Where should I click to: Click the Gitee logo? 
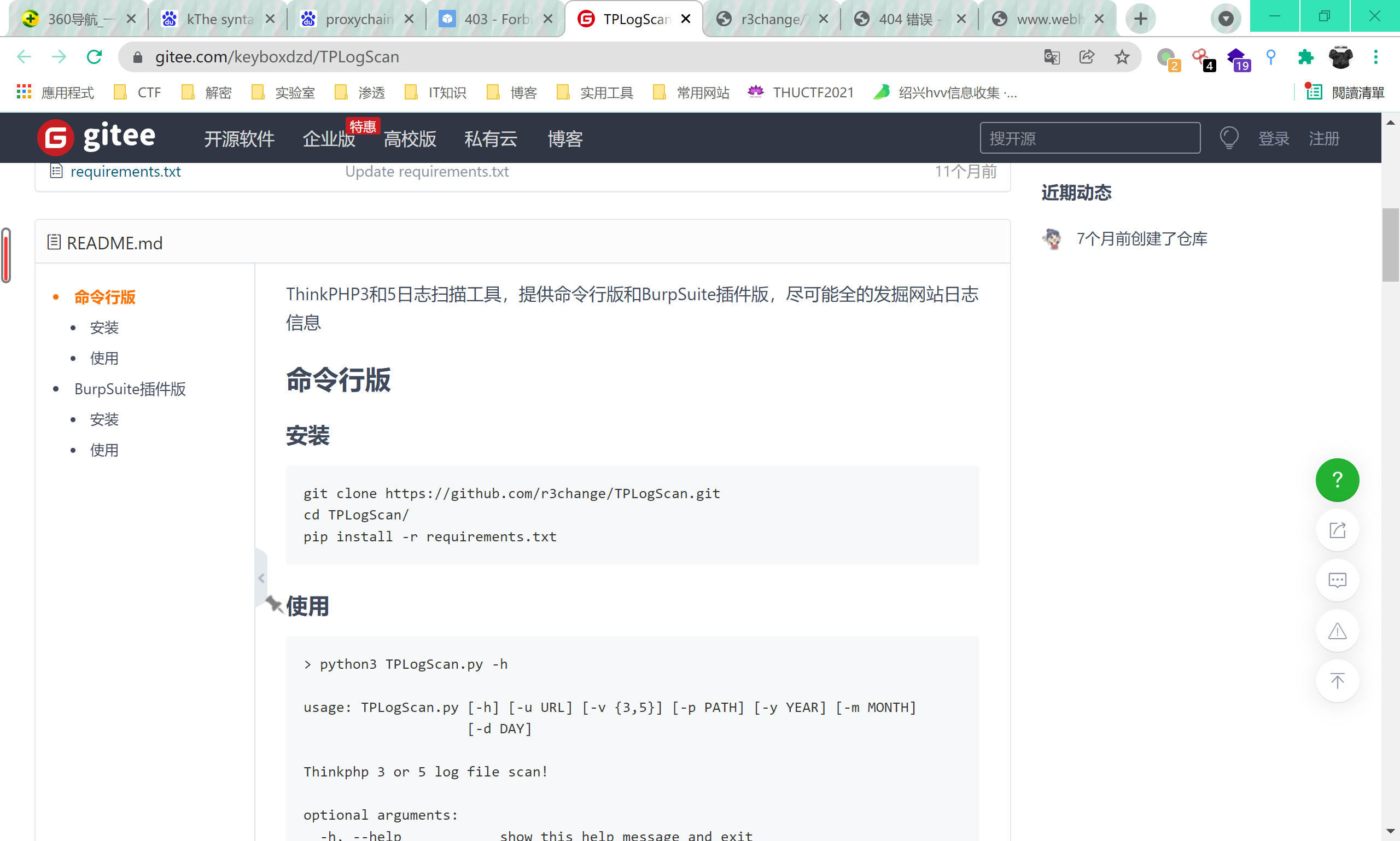(x=96, y=137)
